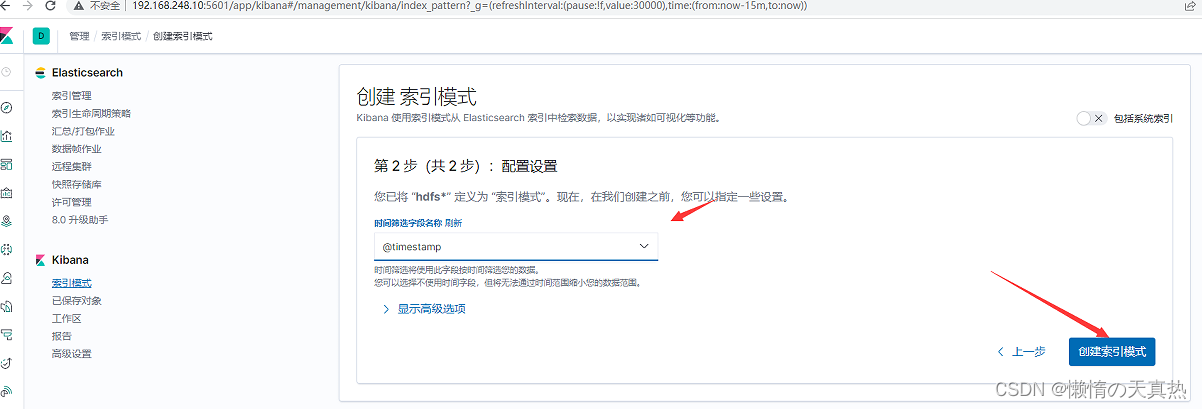The height and width of the screenshot is (409, 1202).
Task: Open SIEM icon in sidebar
Action: 7,390
